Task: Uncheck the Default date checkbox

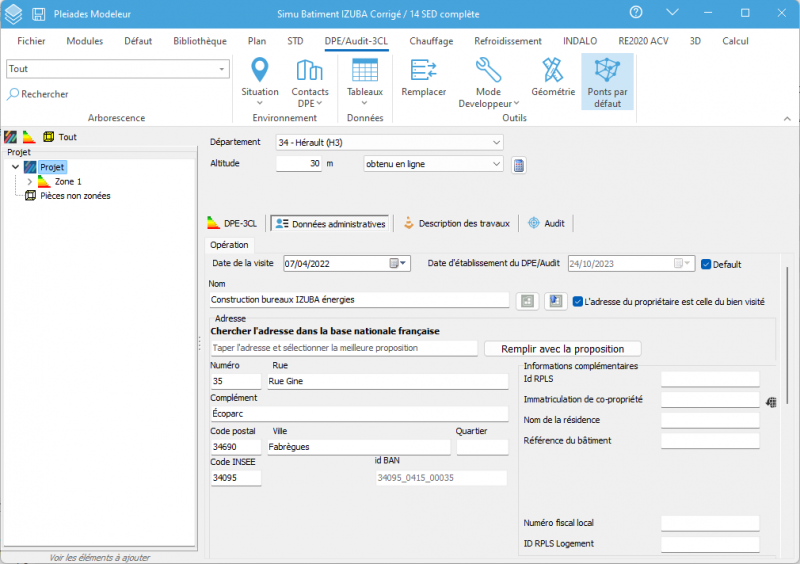Action: click(706, 264)
